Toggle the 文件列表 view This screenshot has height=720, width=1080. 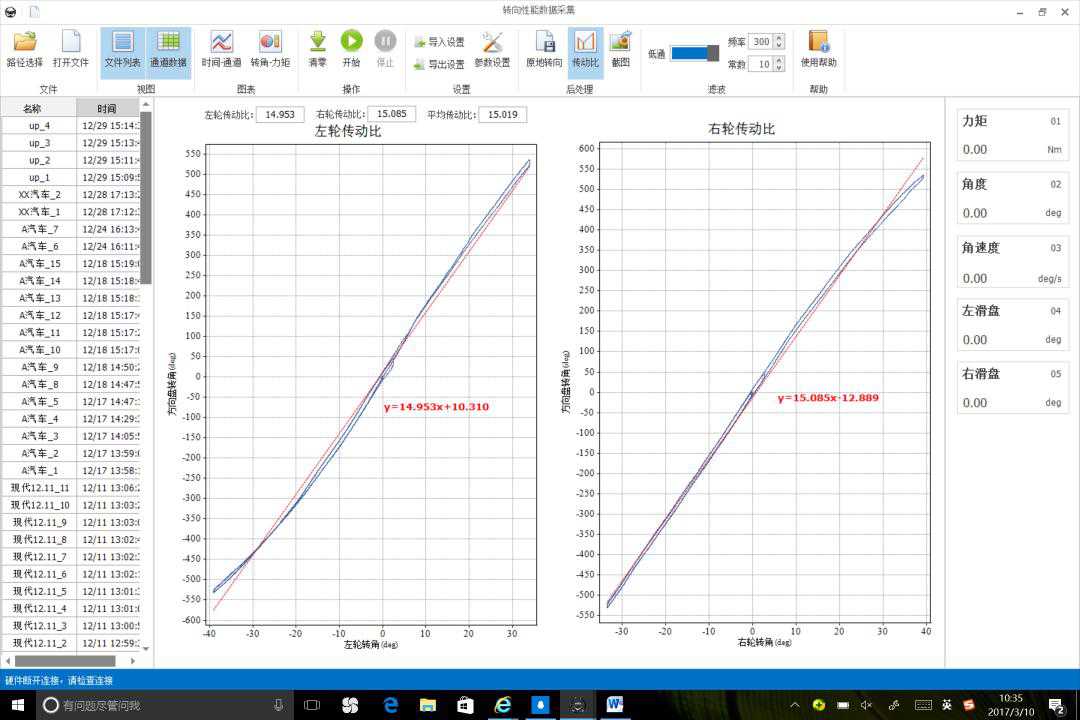[x=123, y=42]
